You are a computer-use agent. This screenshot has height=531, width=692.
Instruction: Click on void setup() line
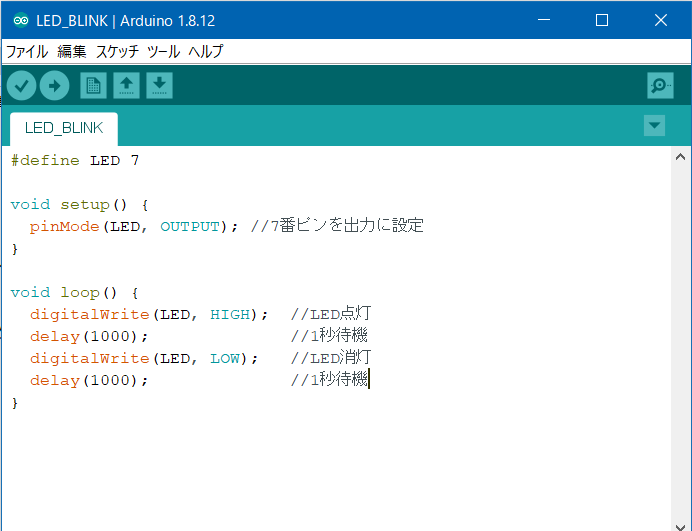pos(79,205)
